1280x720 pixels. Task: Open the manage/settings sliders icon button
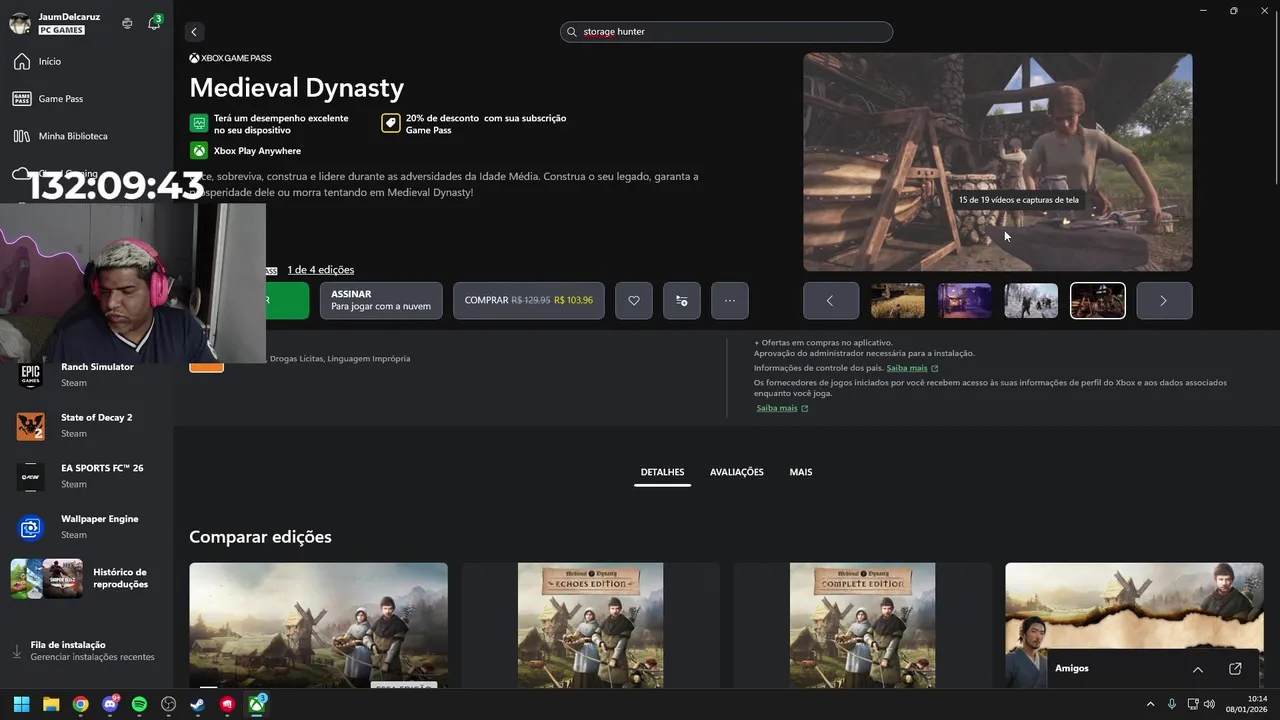pyautogui.click(x=682, y=301)
